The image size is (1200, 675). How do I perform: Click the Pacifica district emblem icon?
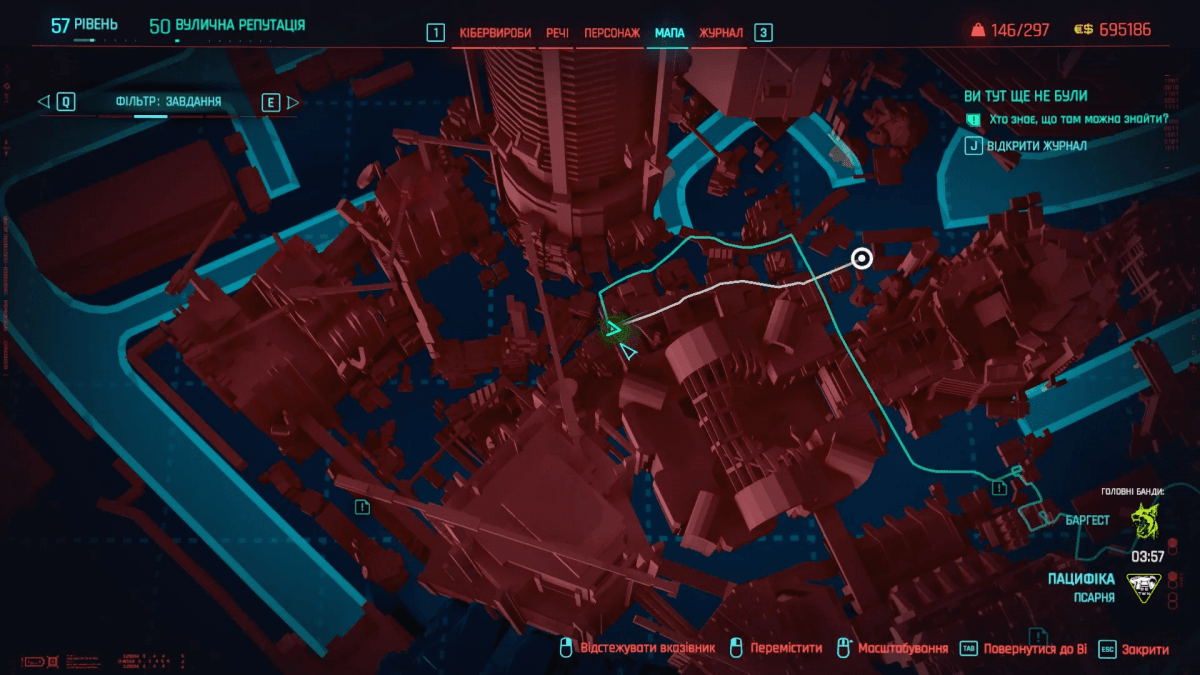[x=1144, y=587]
